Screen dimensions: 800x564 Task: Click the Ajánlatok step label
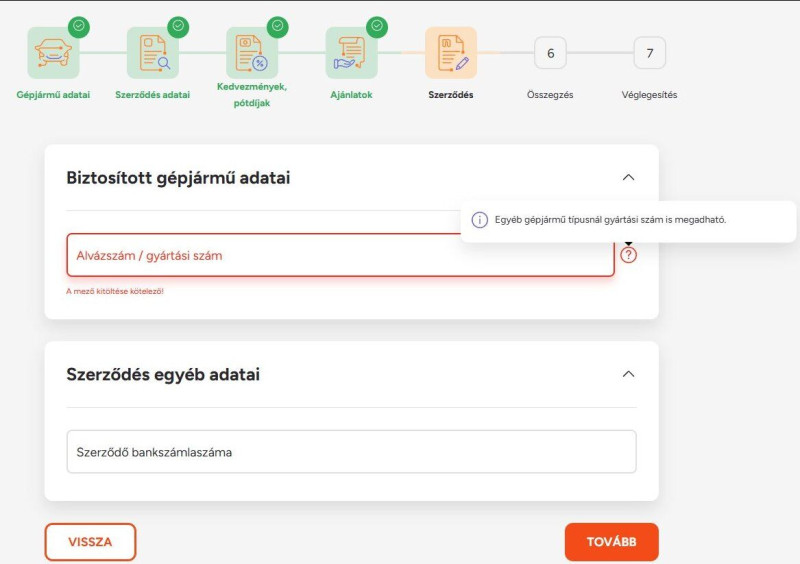[352, 95]
